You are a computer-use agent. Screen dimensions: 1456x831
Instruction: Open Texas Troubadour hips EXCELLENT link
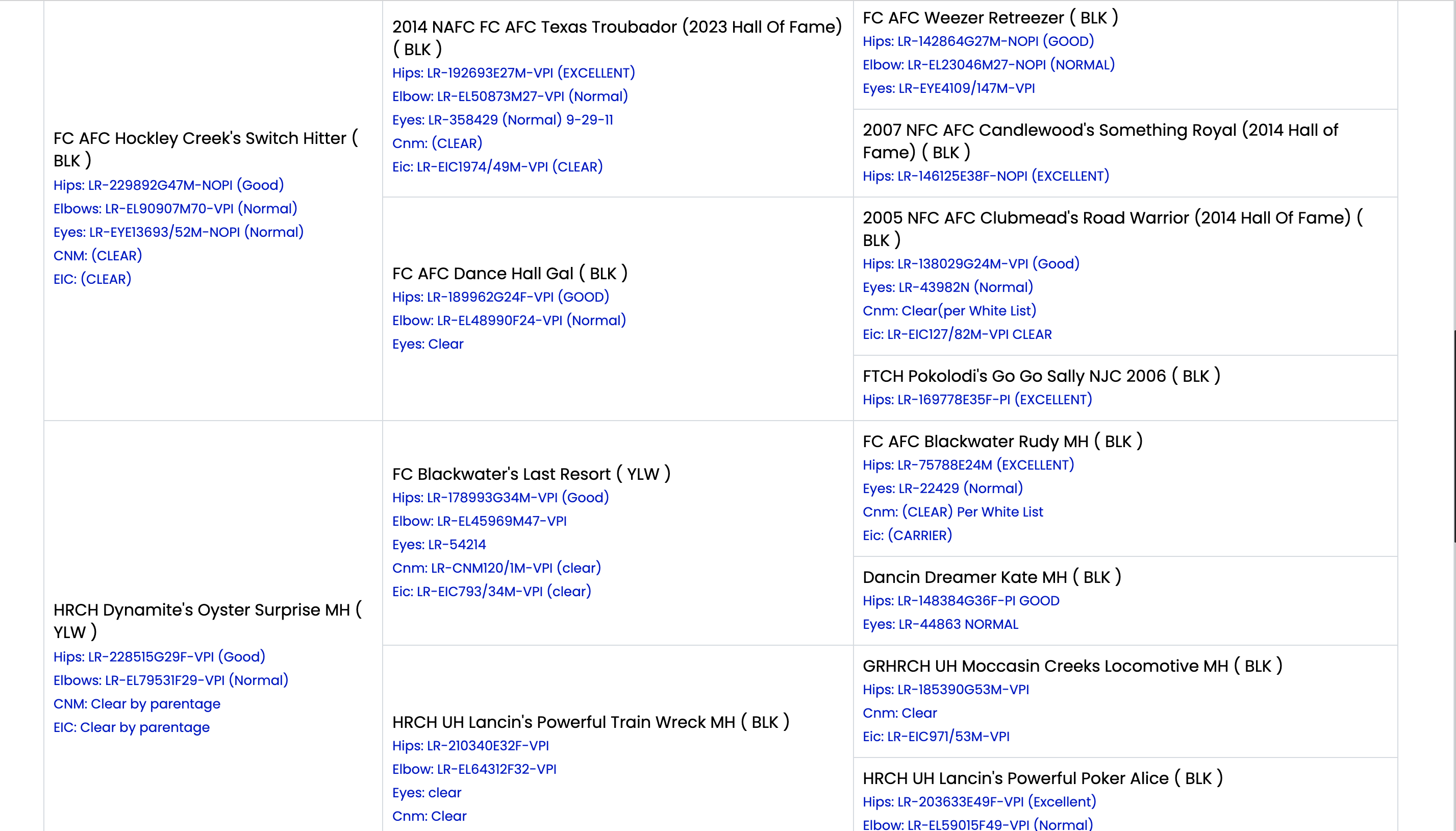click(x=513, y=73)
